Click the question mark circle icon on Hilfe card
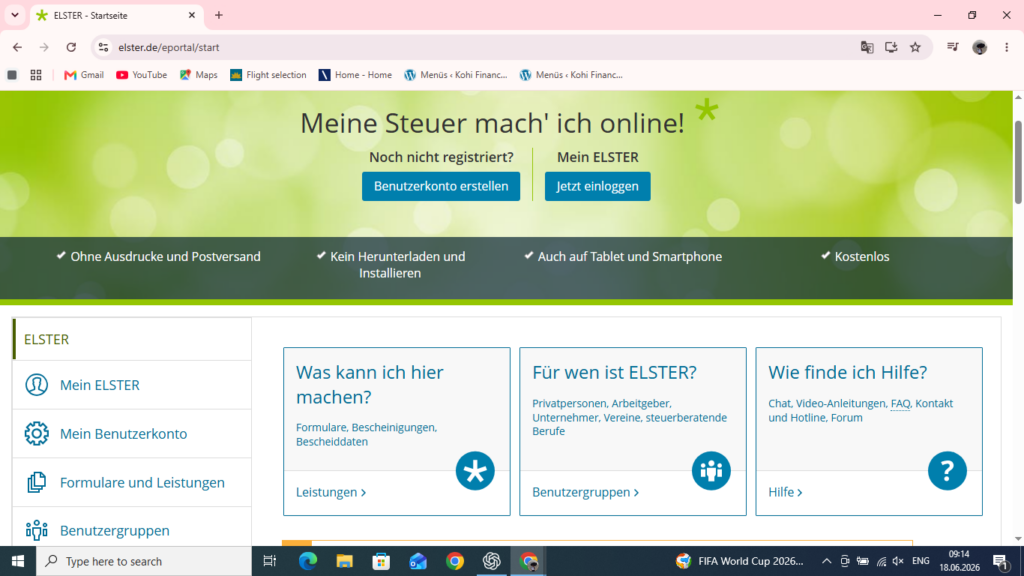This screenshot has height=576, width=1024. 947,471
